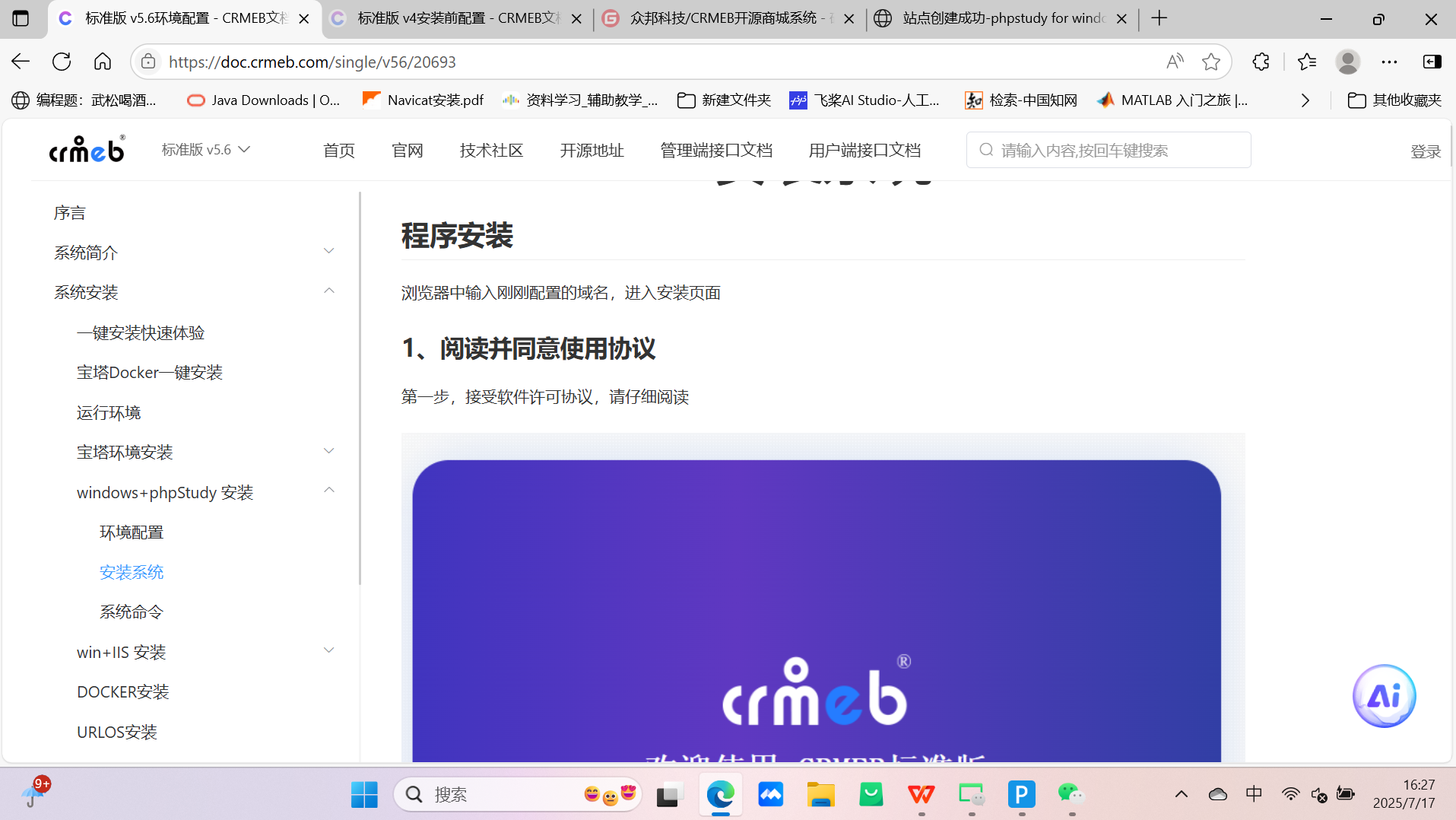Open 宝塔Docker一键安装 page
The image size is (1456, 820).
click(150, 373)
